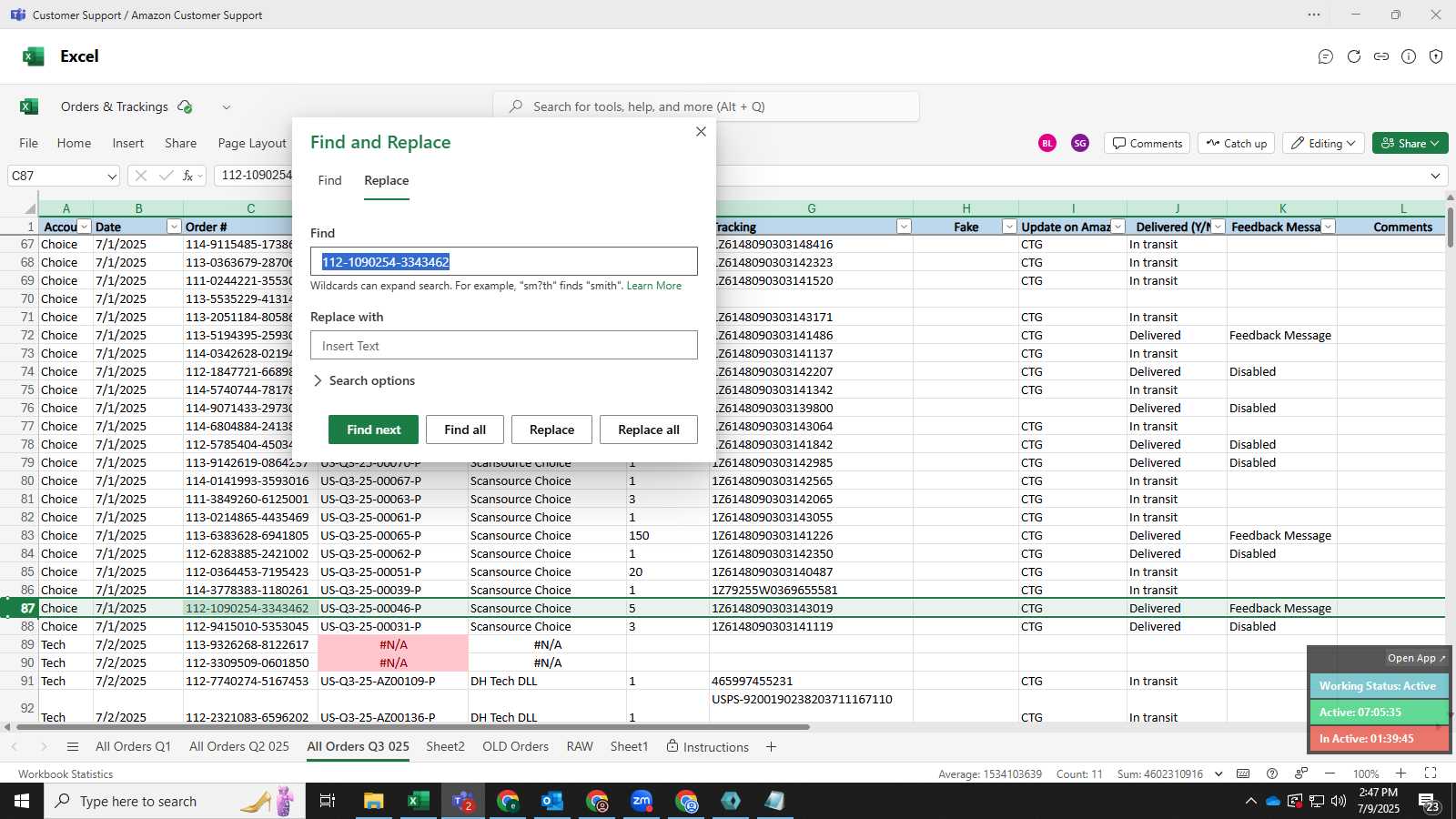Open the Fake column filter dropdown
Screen dimensions: 1456x819
tap(1008, 227)
